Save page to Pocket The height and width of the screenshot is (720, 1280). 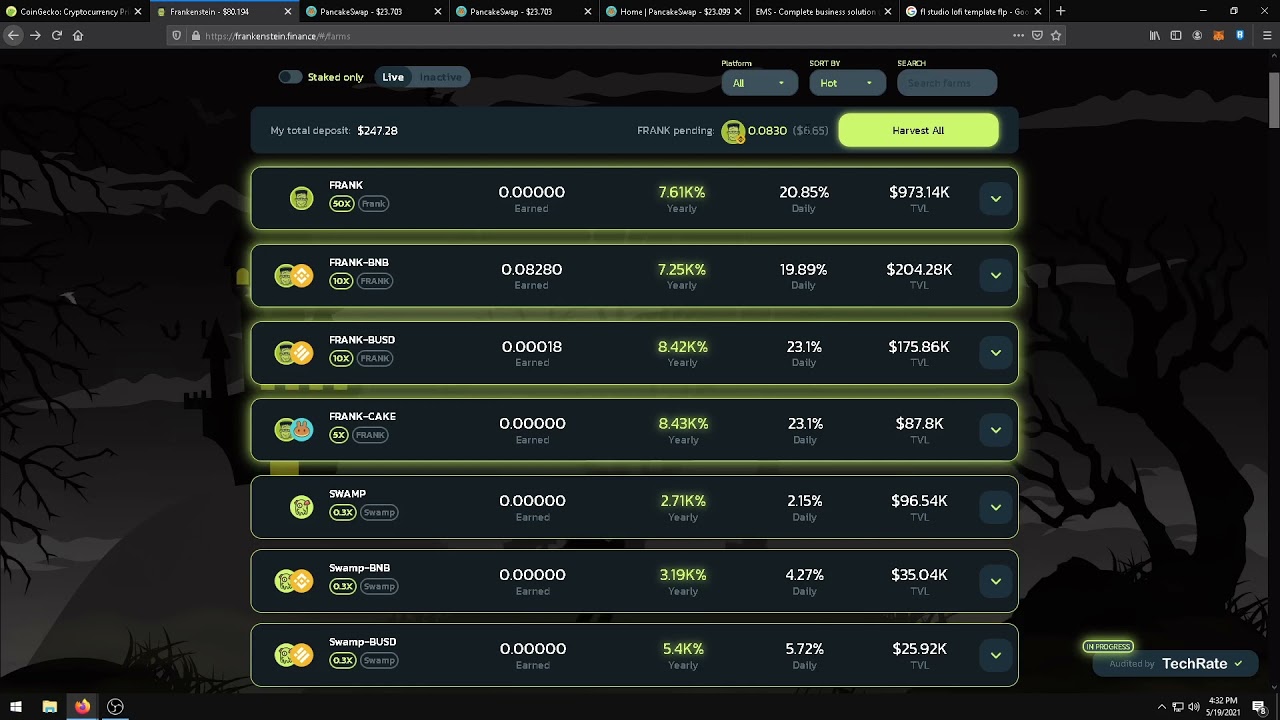(1037, 35)
